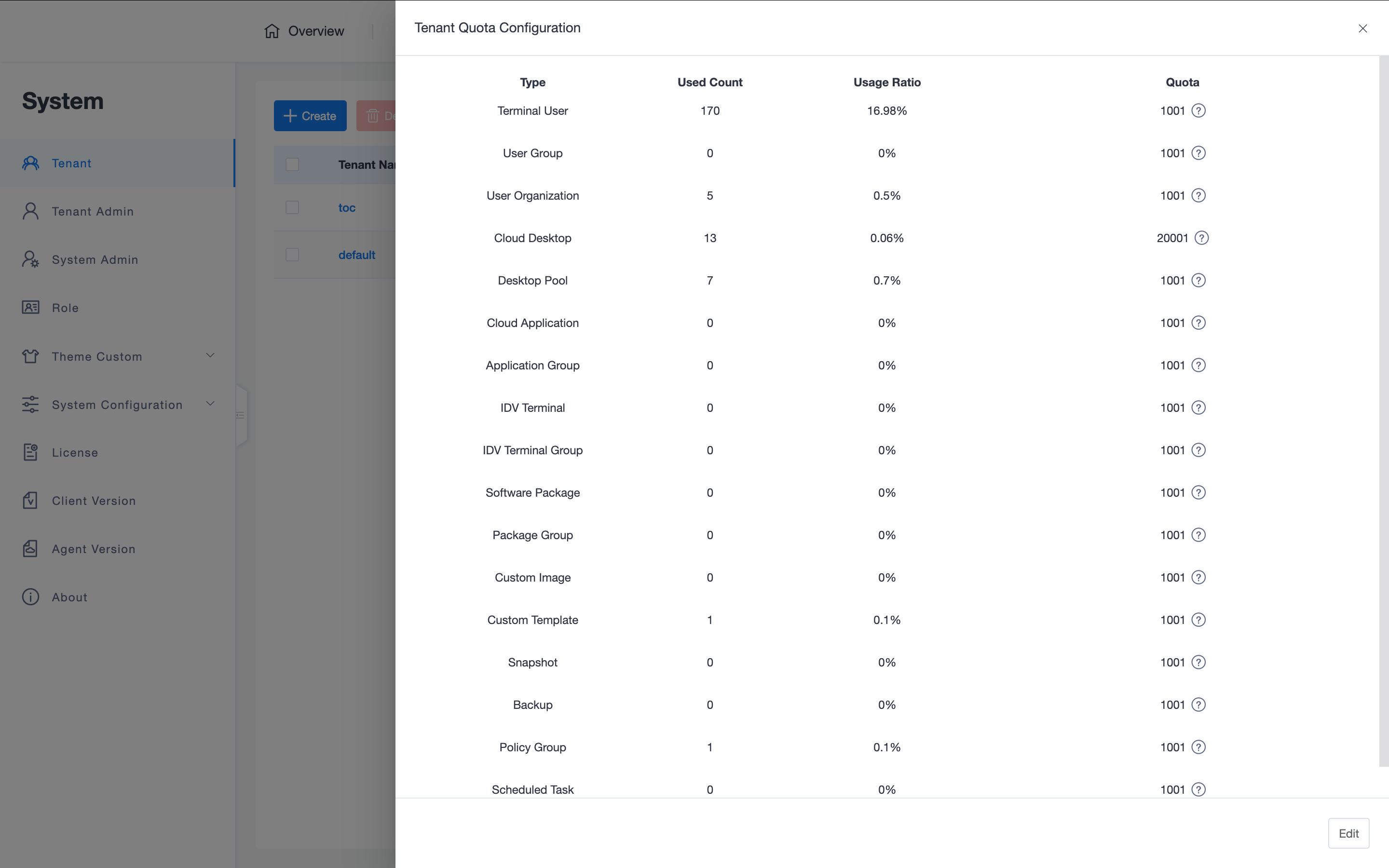The image size is (1389, 868).
Task: Click the Cloud Desktop quota help icon
Action: [1201, 238]
